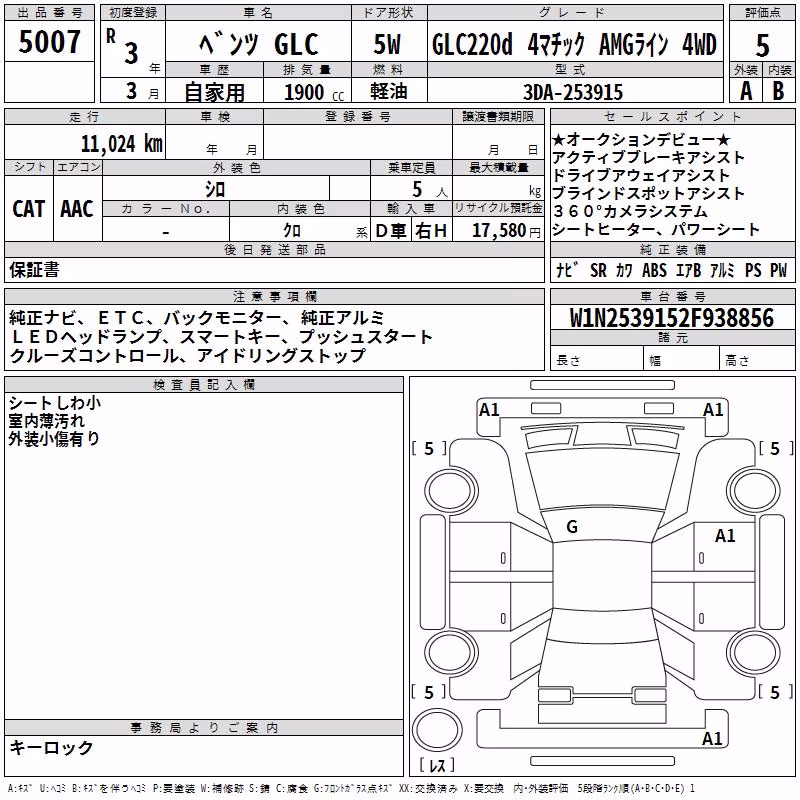Select the interior color クロ

(x=292, y=231)
